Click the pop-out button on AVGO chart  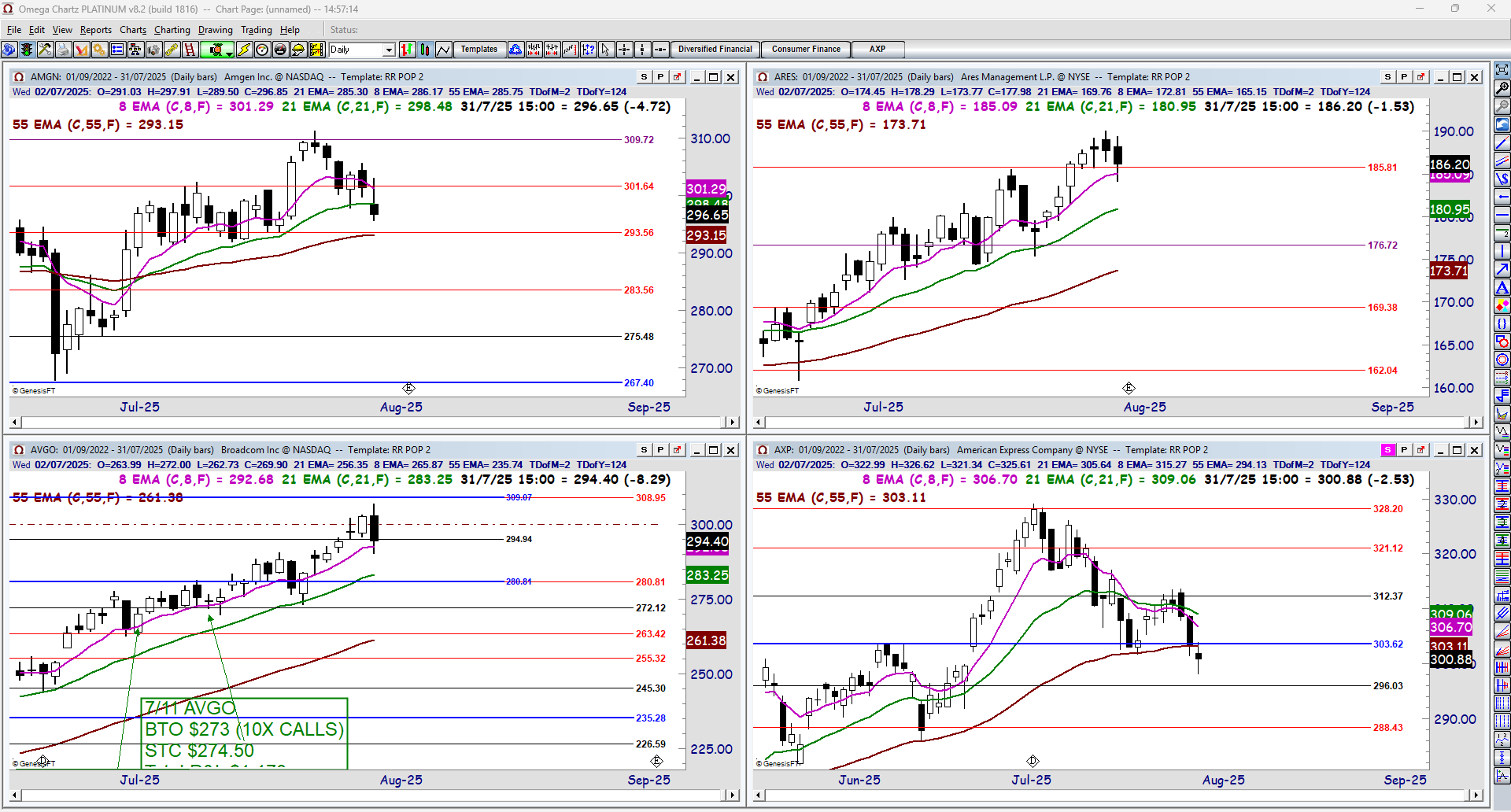tap(677, 450)
